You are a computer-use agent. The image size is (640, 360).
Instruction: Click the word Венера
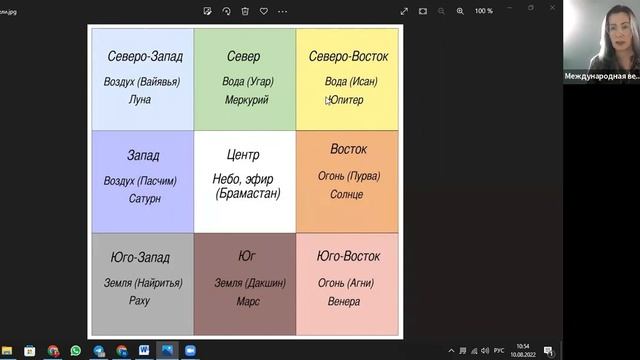[x=344, y=302]
